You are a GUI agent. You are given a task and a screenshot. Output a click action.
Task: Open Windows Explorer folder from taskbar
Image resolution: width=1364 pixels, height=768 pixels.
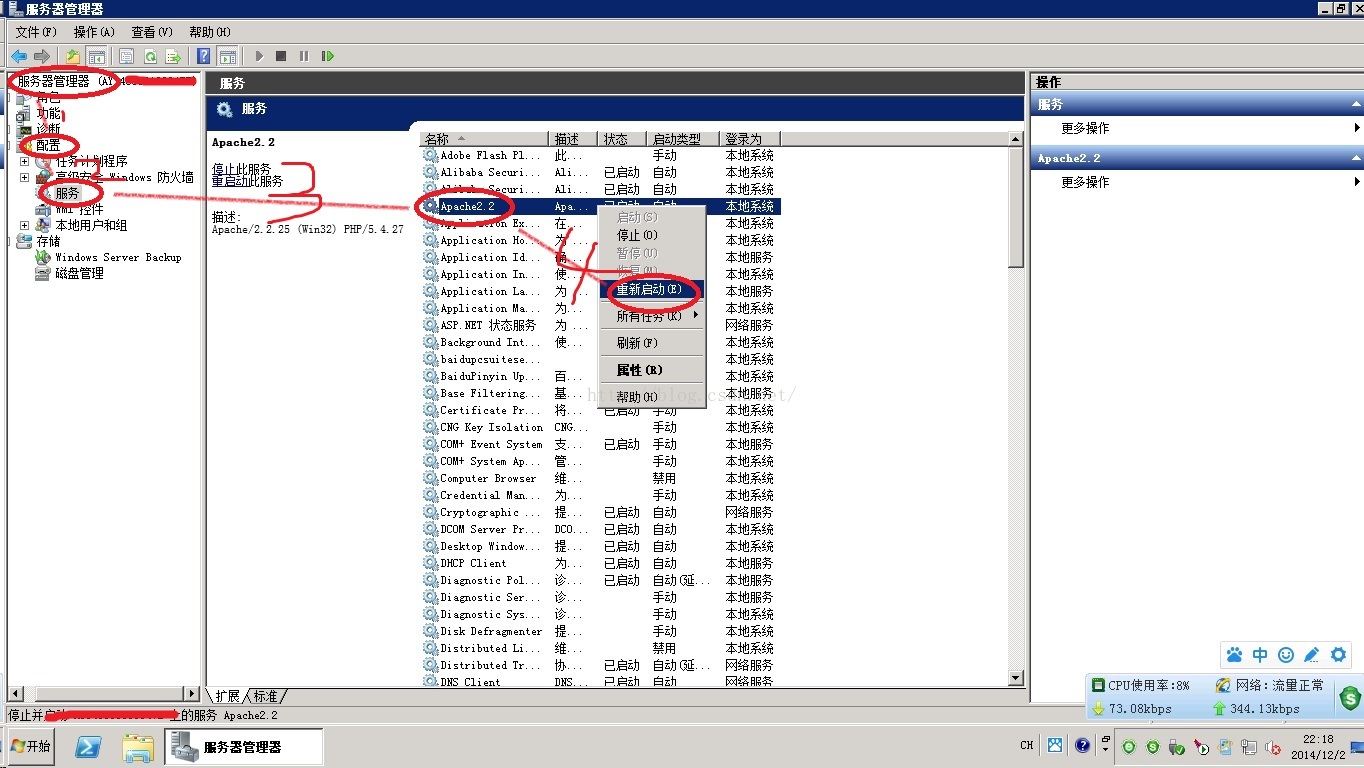coord(138,747)
